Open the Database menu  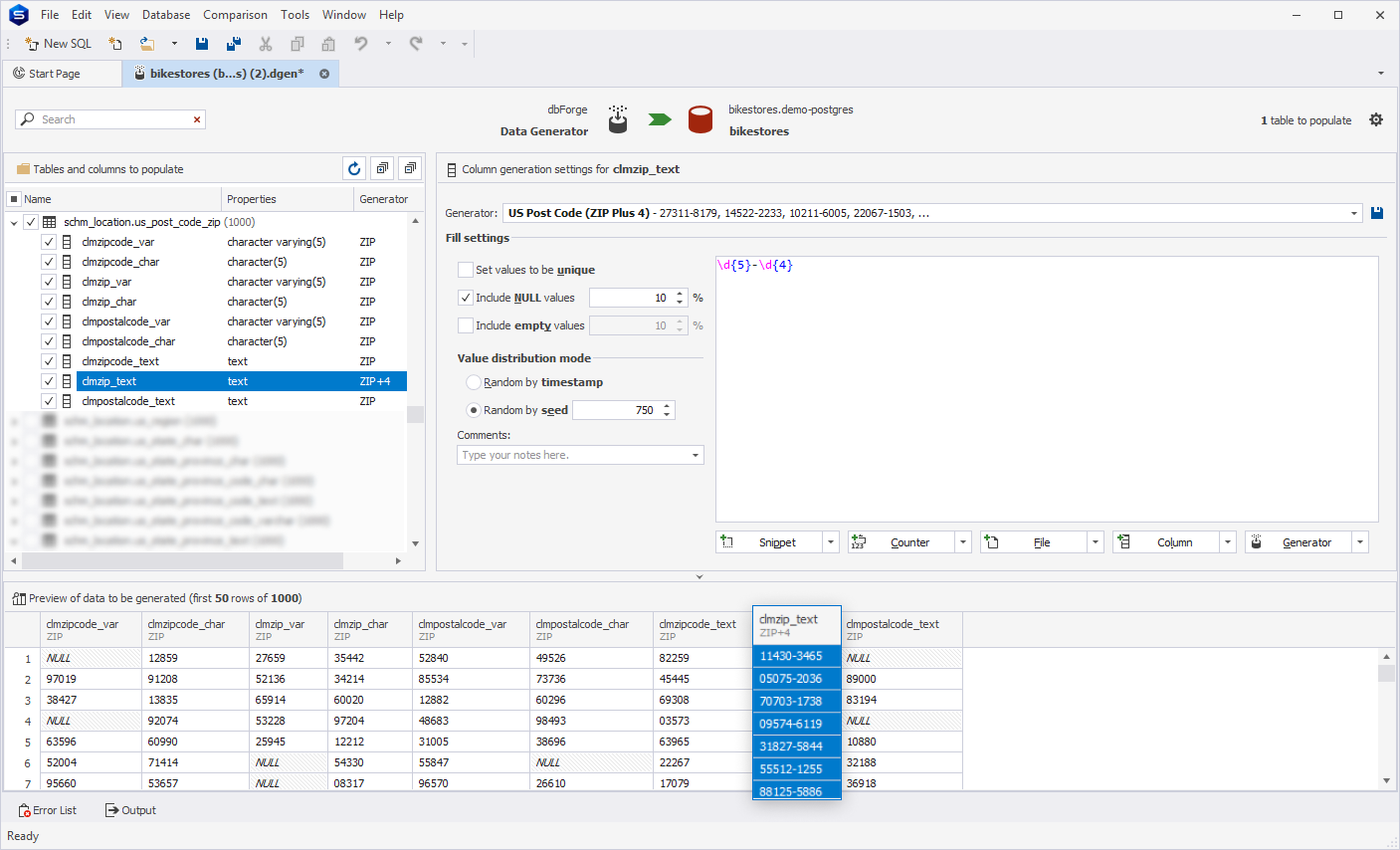coord(166,15)
